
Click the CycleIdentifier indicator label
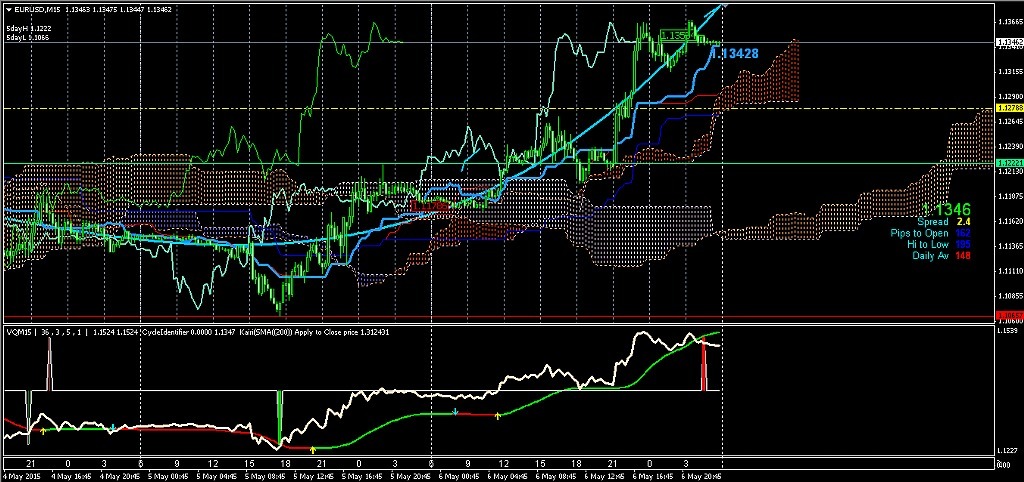(x=167, y=332)
